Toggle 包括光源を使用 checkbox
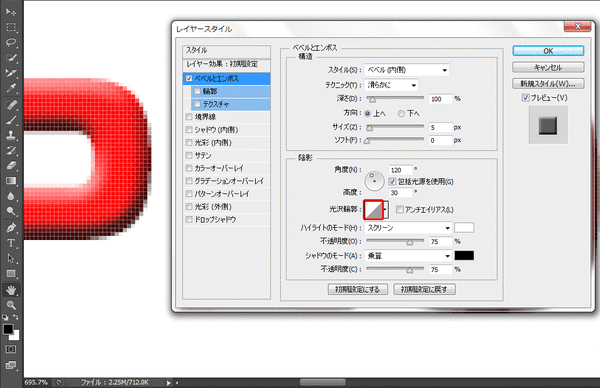 tap(392, 181)
